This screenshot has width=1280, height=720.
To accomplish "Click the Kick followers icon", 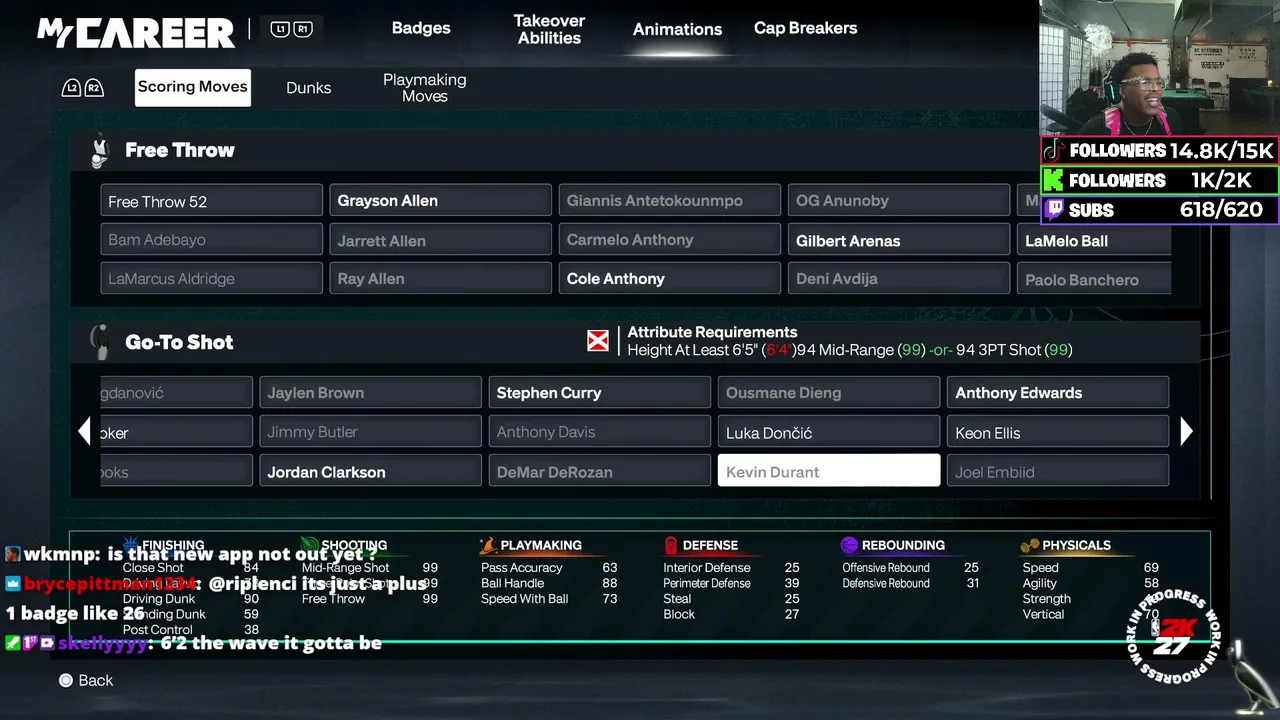I will pos(1052,180).
